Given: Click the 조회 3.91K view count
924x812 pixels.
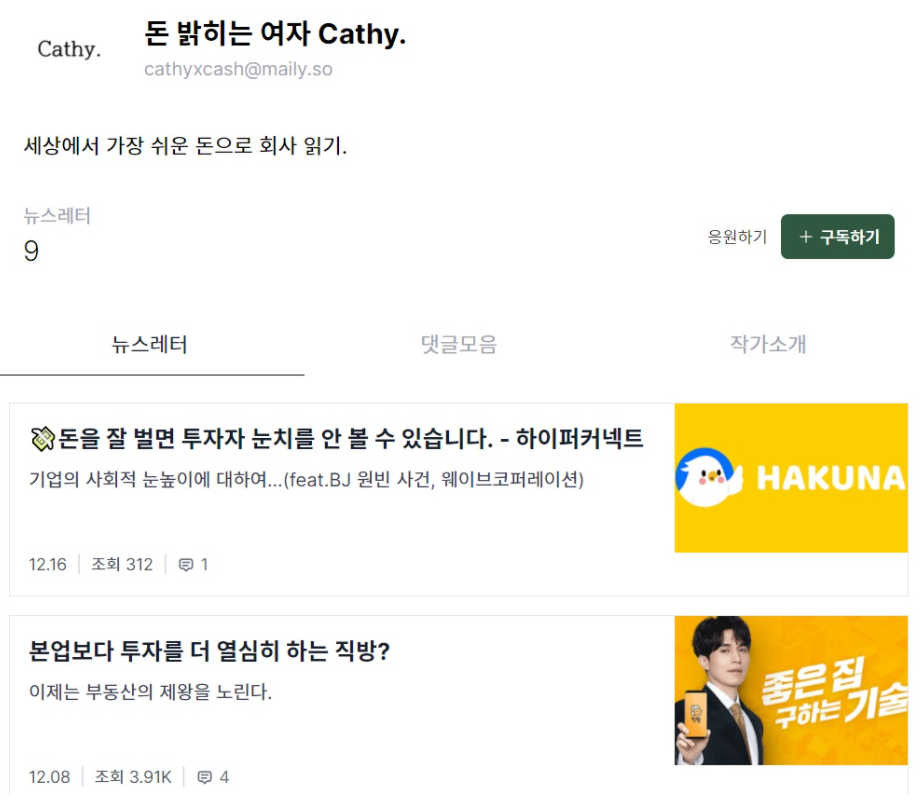Looking at the screenshot, I should 133,777.
